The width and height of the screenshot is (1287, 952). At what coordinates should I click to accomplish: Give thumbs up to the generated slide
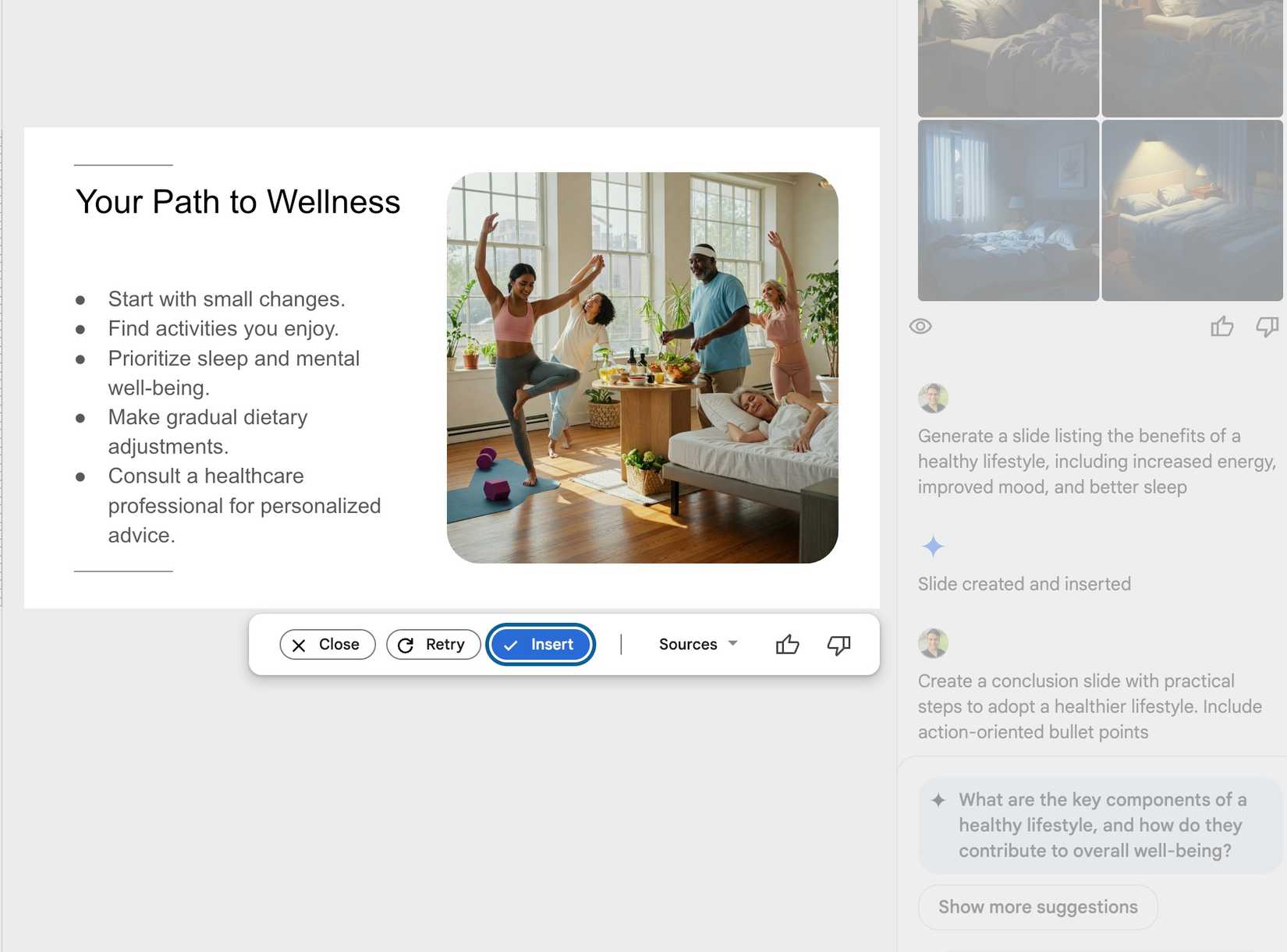coord(788,644)
